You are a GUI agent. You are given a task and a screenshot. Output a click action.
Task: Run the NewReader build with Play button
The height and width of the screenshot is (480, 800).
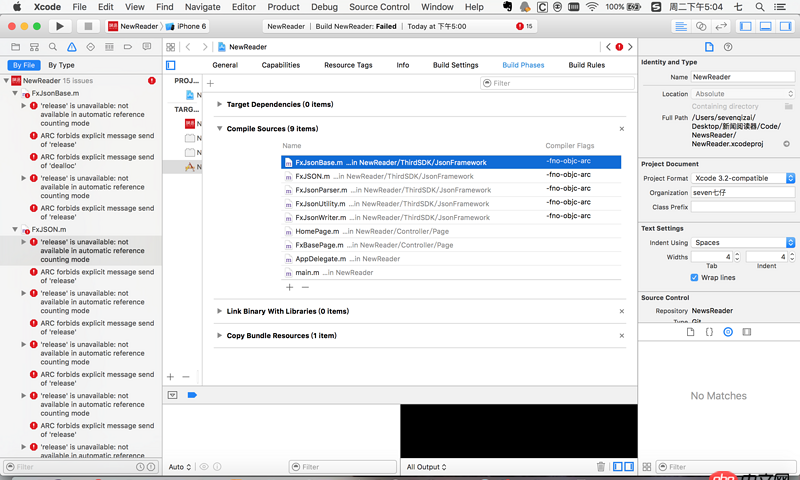(x=60, y=26)
